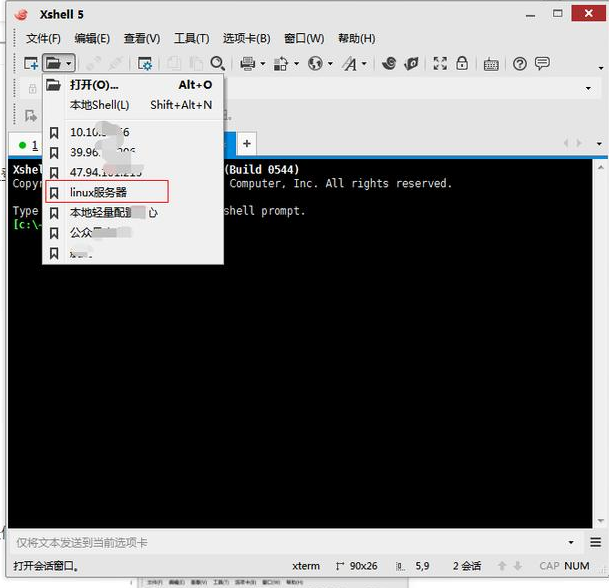This screenshot has height=588, width=609.
Task: Expand the Open folder dropdown arrow
Action: click(x=68, y=64)
